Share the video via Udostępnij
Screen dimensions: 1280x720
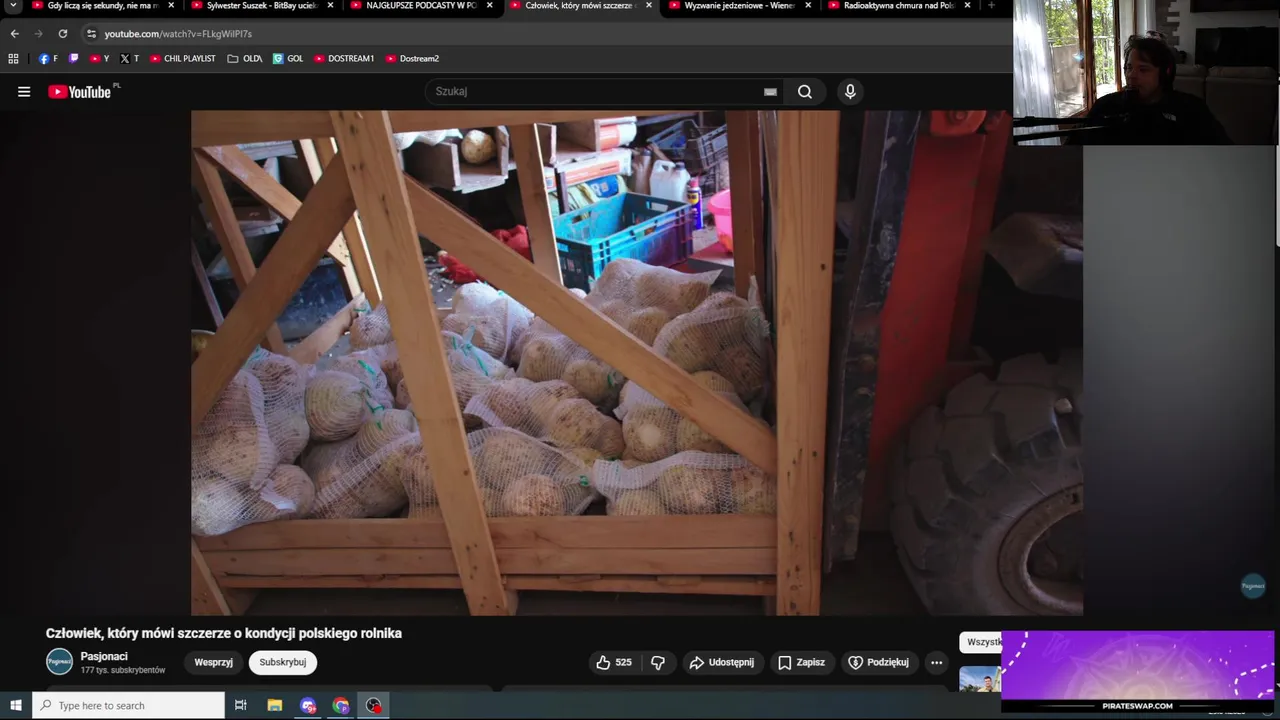722,662
